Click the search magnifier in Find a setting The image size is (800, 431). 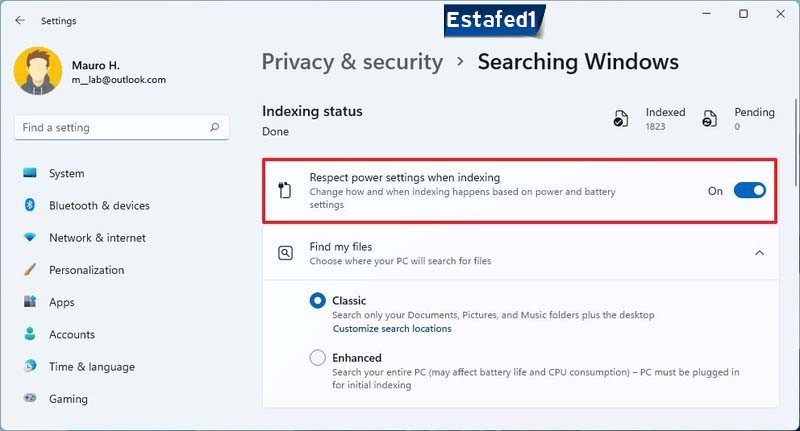click(215, 127)
